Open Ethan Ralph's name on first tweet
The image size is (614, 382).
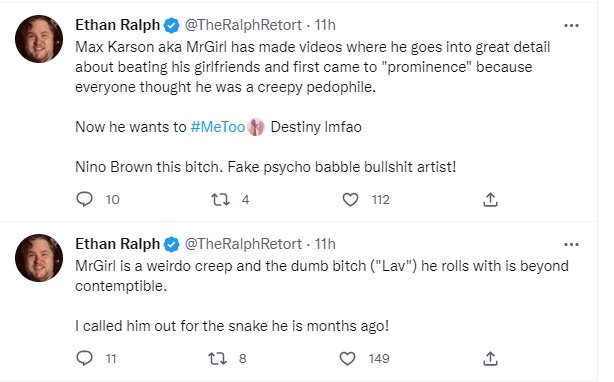pos(117,25)
